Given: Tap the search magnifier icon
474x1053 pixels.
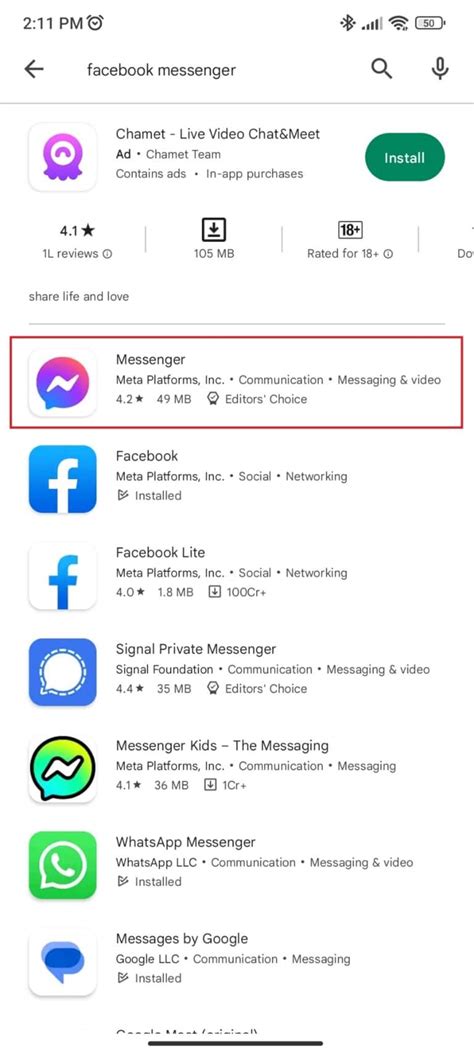Looking at the screenshot, I should tap(381, 68).
